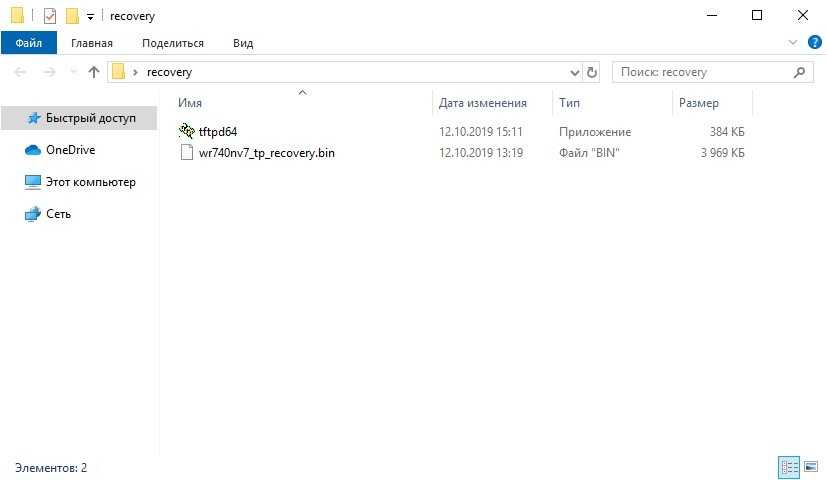Click the New folder icon in title bar
The image size is (827, 480).
click(72, 16)
